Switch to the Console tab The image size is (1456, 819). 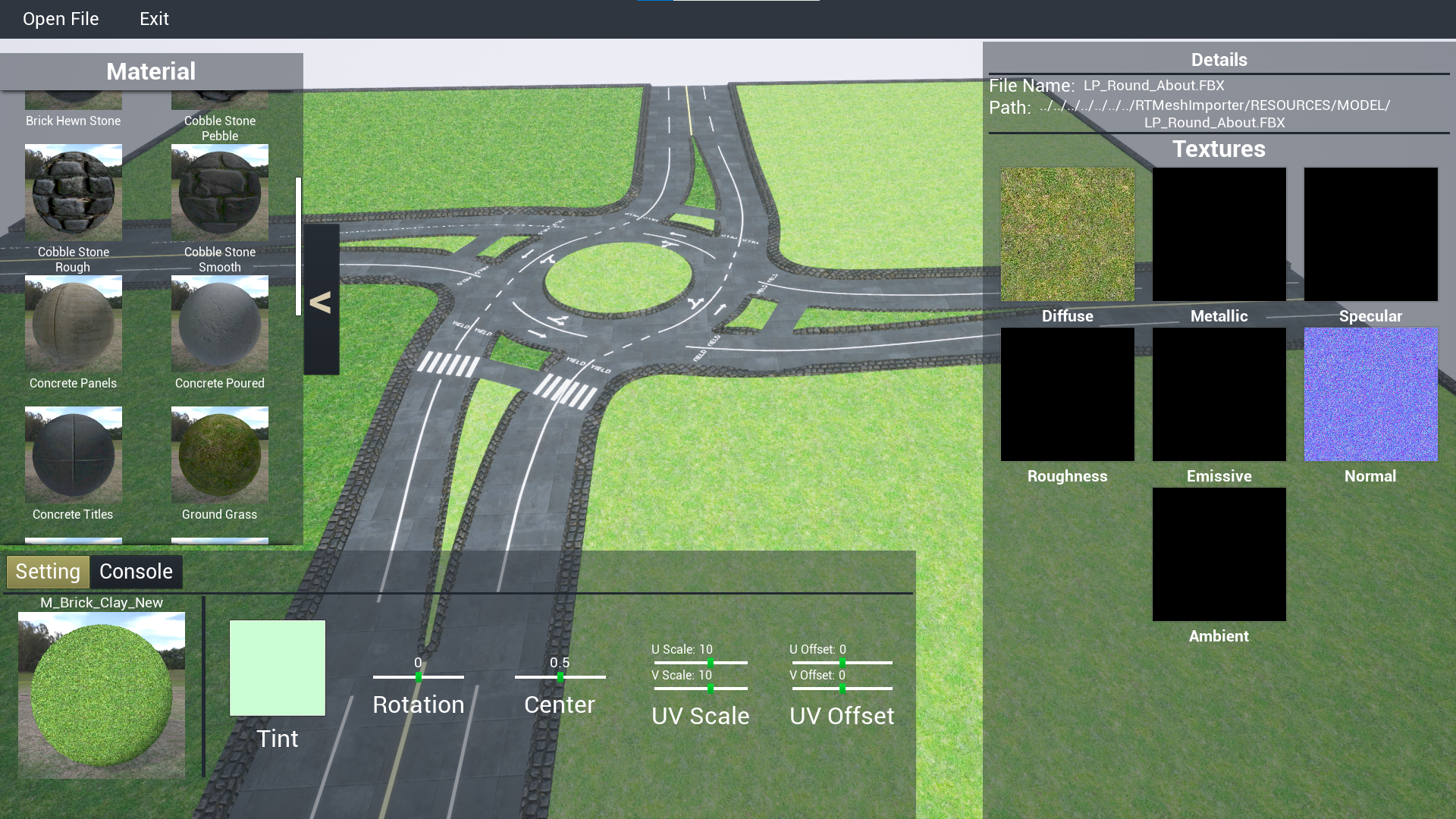coord(136,571)
